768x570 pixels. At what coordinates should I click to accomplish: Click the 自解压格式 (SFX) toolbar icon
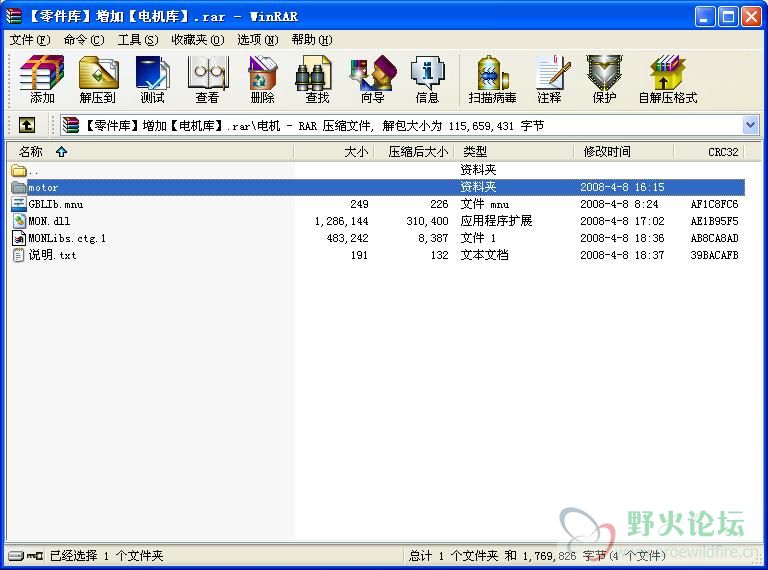668,73
